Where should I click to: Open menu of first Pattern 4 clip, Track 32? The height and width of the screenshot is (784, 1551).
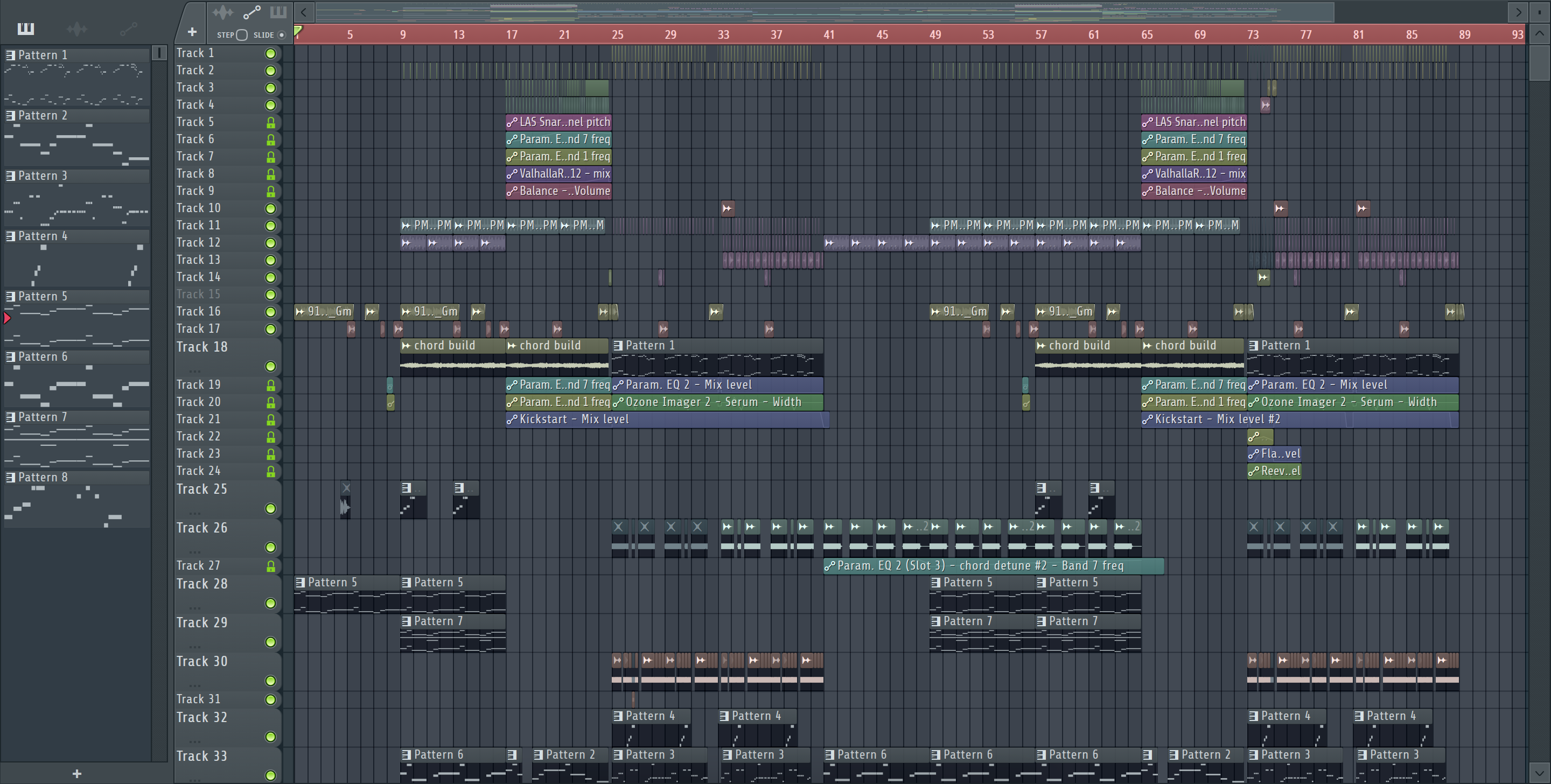tap(618, 717)
